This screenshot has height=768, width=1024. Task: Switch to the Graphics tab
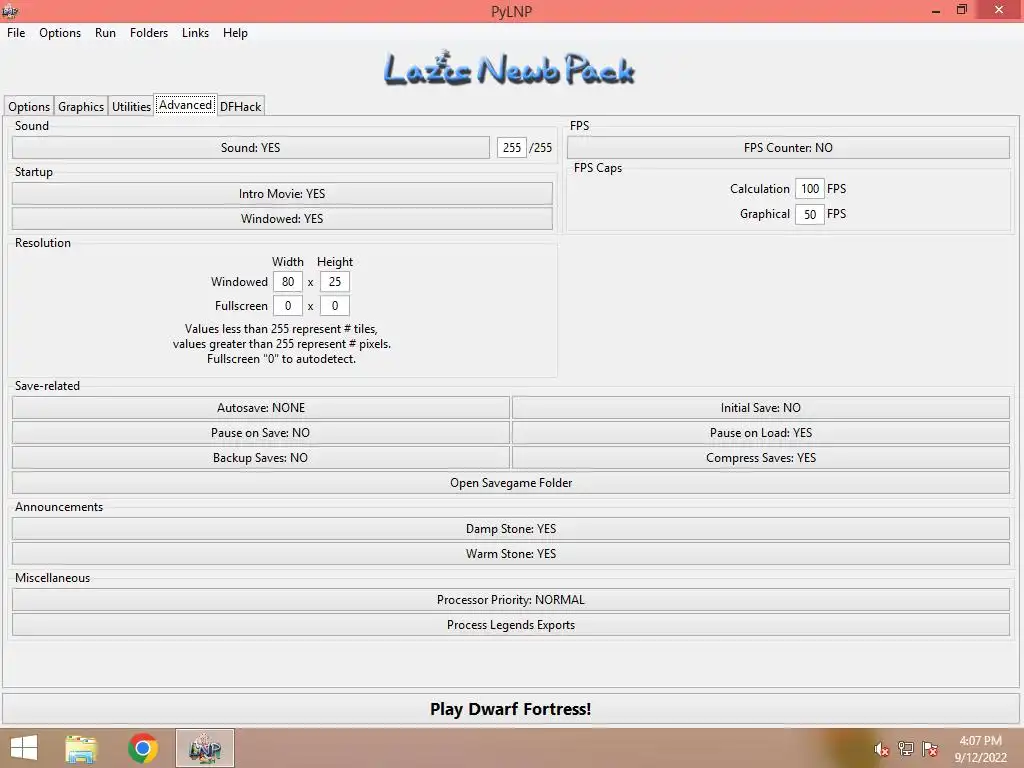(81, 106)
